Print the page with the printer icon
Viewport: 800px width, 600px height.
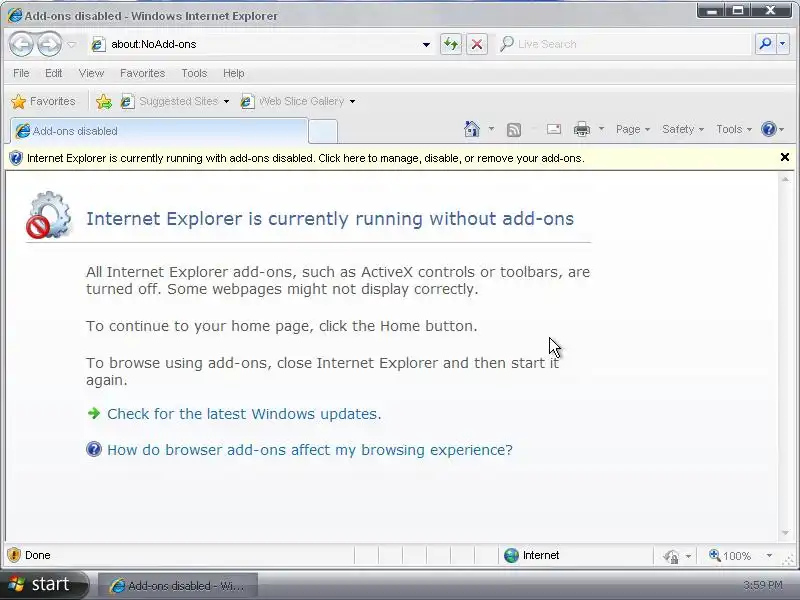pyautogui.click(x=582, y=129)
